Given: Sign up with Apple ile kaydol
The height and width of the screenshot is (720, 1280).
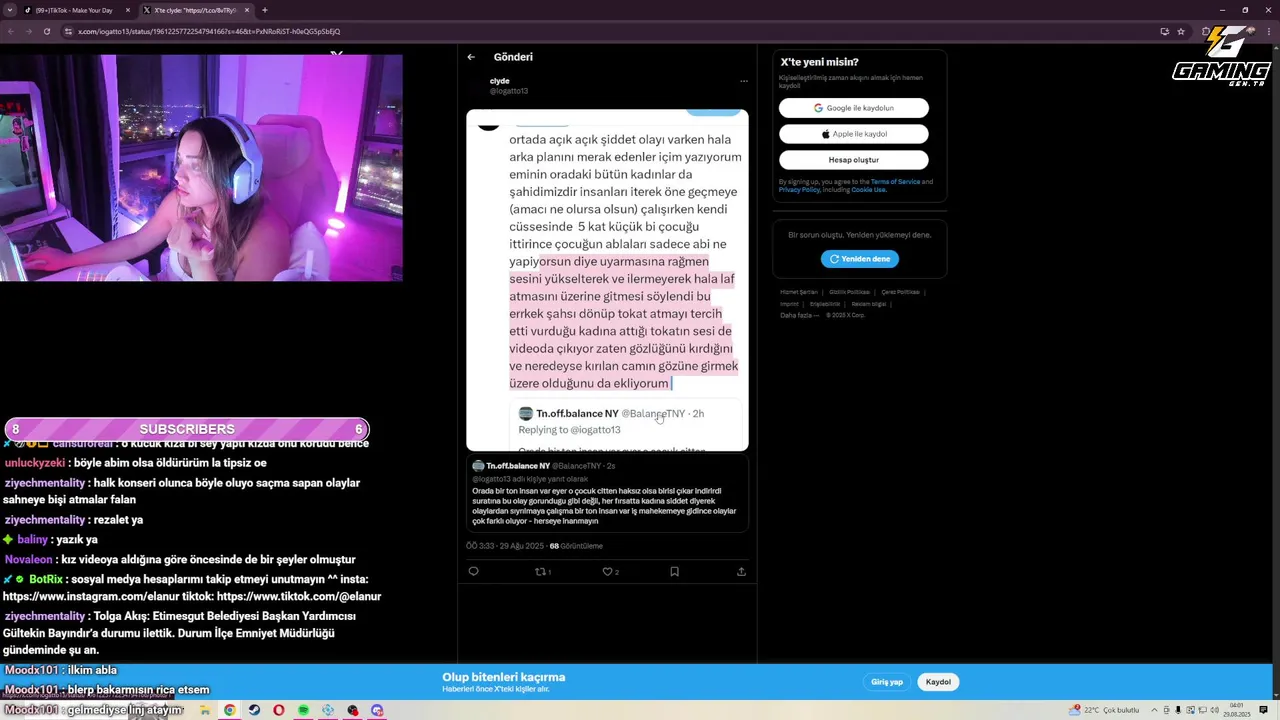Looking at the screenshot, I should click(854, 134).
